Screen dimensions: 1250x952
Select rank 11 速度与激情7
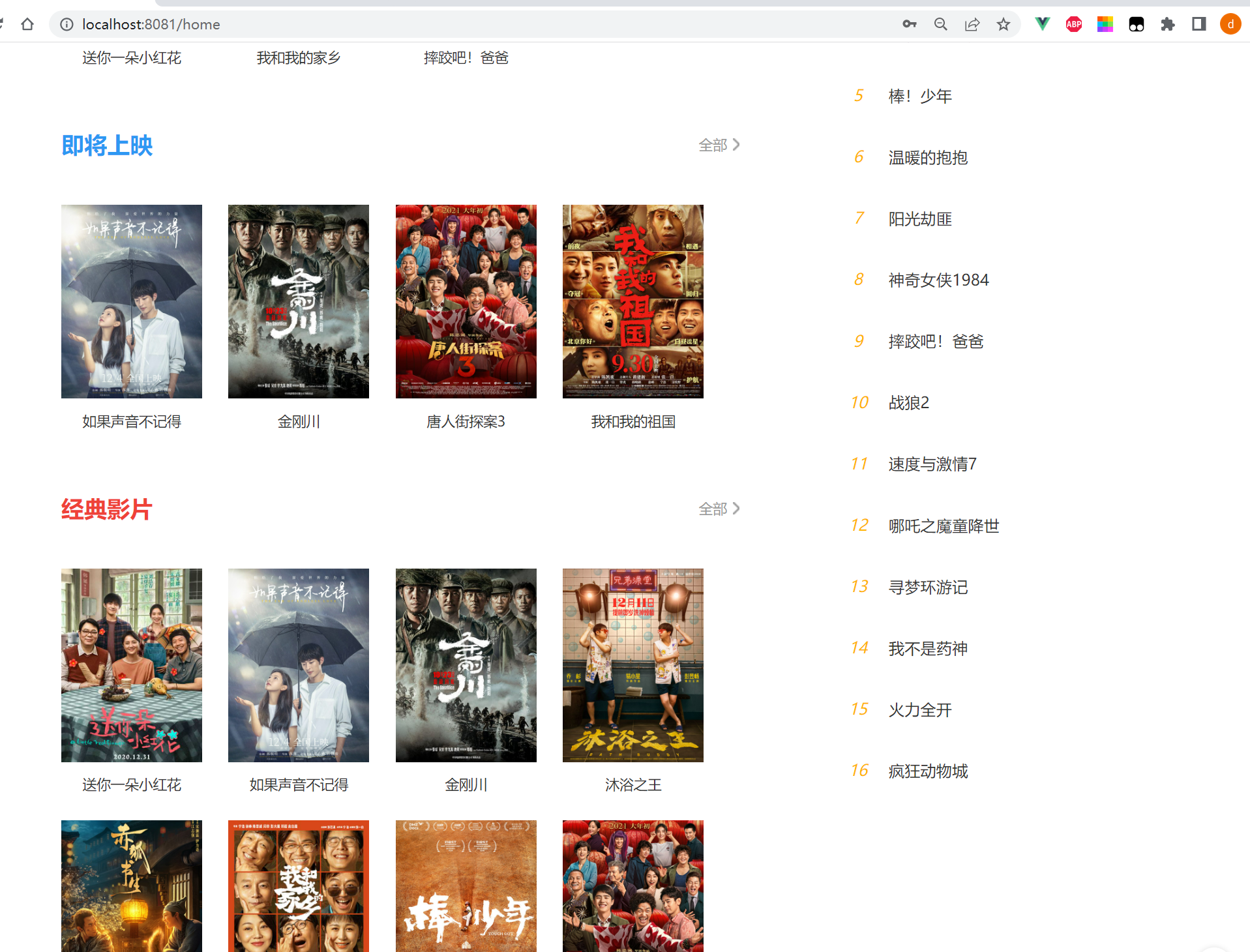coord(932,464)
